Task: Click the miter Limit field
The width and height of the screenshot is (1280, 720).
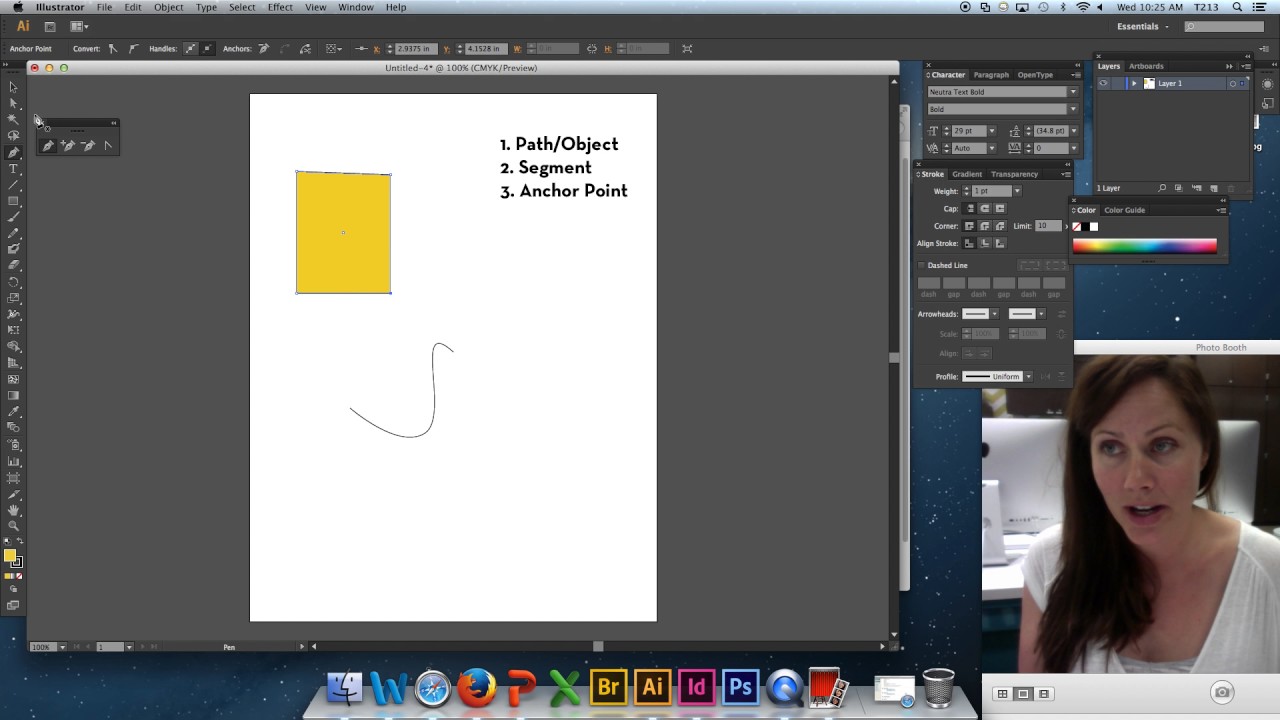Action: [1047, 226]
